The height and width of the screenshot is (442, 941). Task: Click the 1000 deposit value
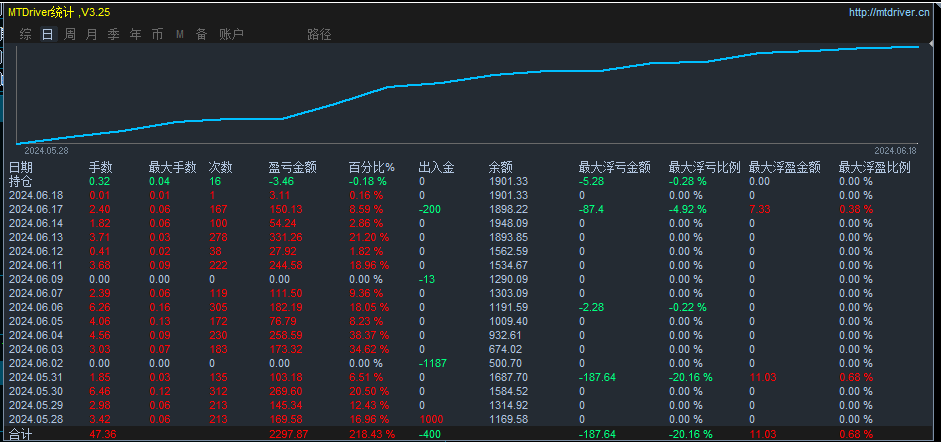tap(430, 419)
